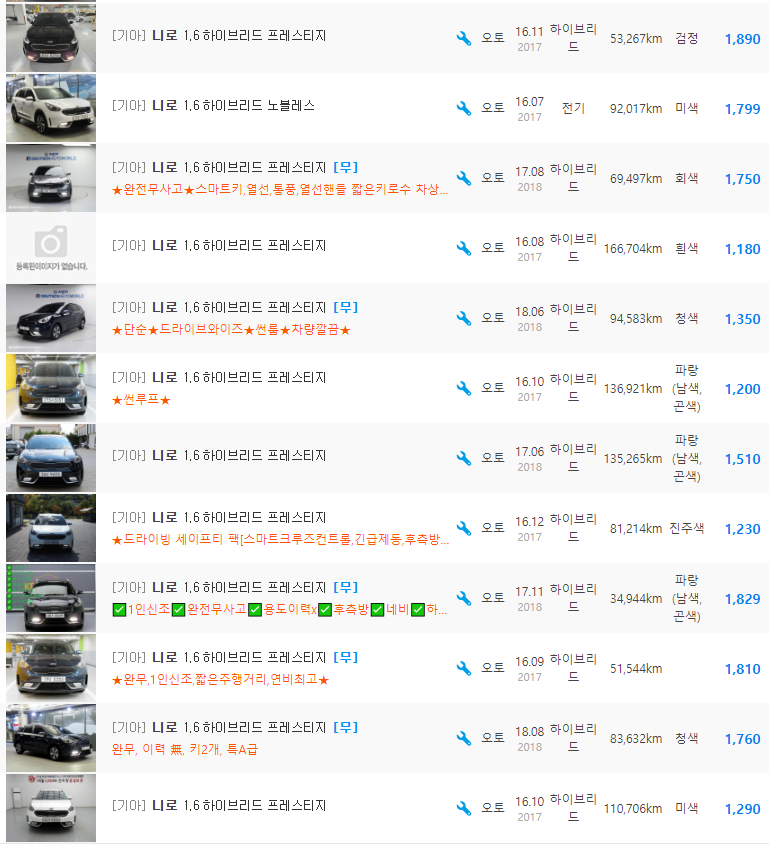Open thumbnail of Niro priced 1,230

pos(51,528)
